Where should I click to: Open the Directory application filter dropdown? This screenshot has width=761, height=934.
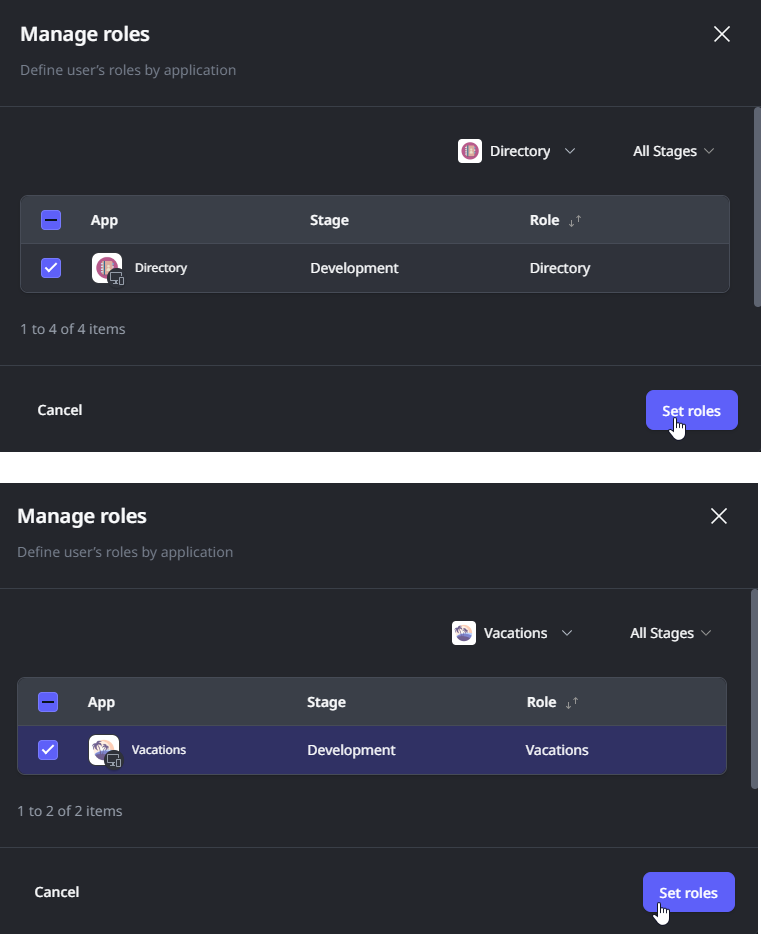519,151
